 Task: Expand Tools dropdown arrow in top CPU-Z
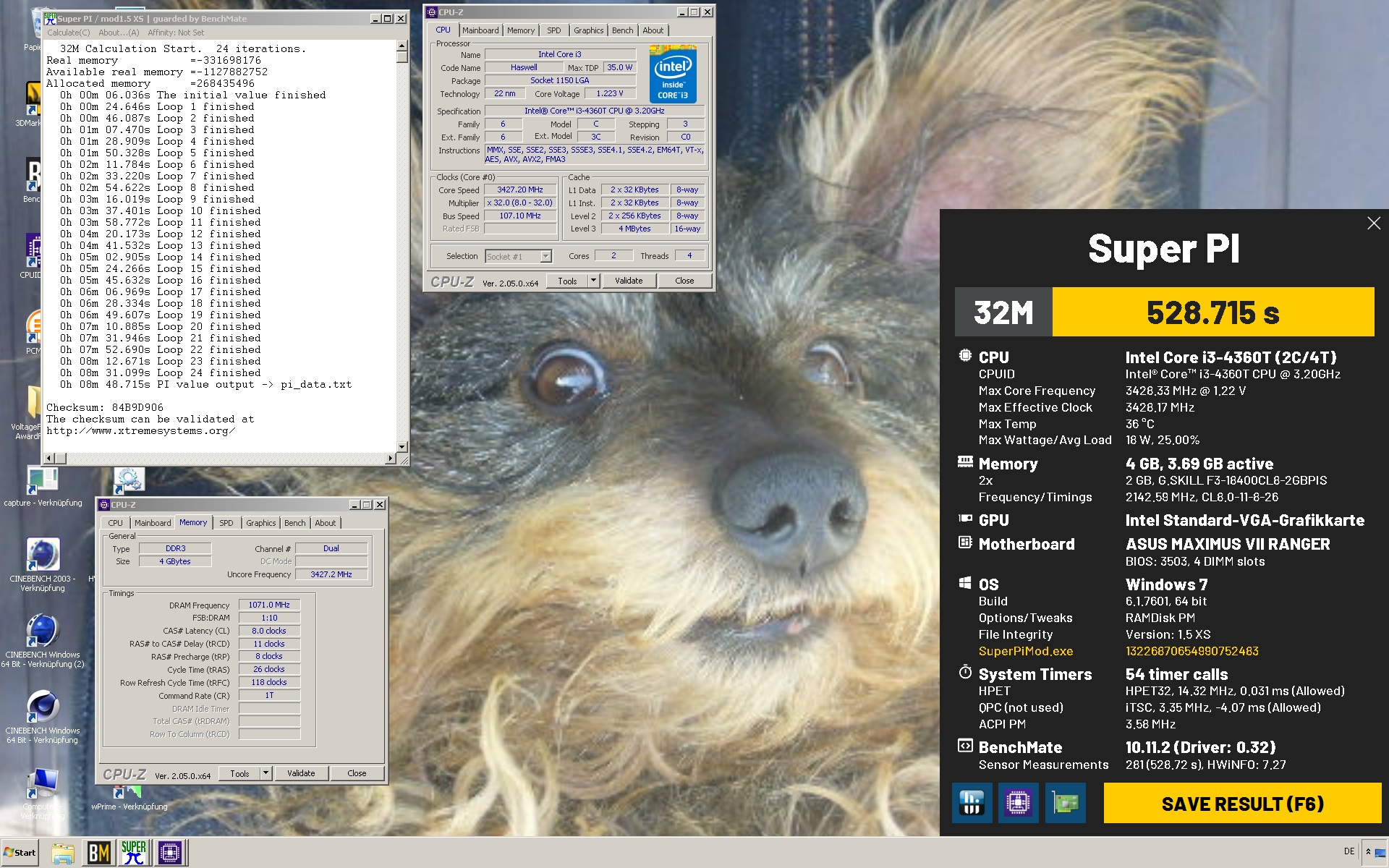594,281
